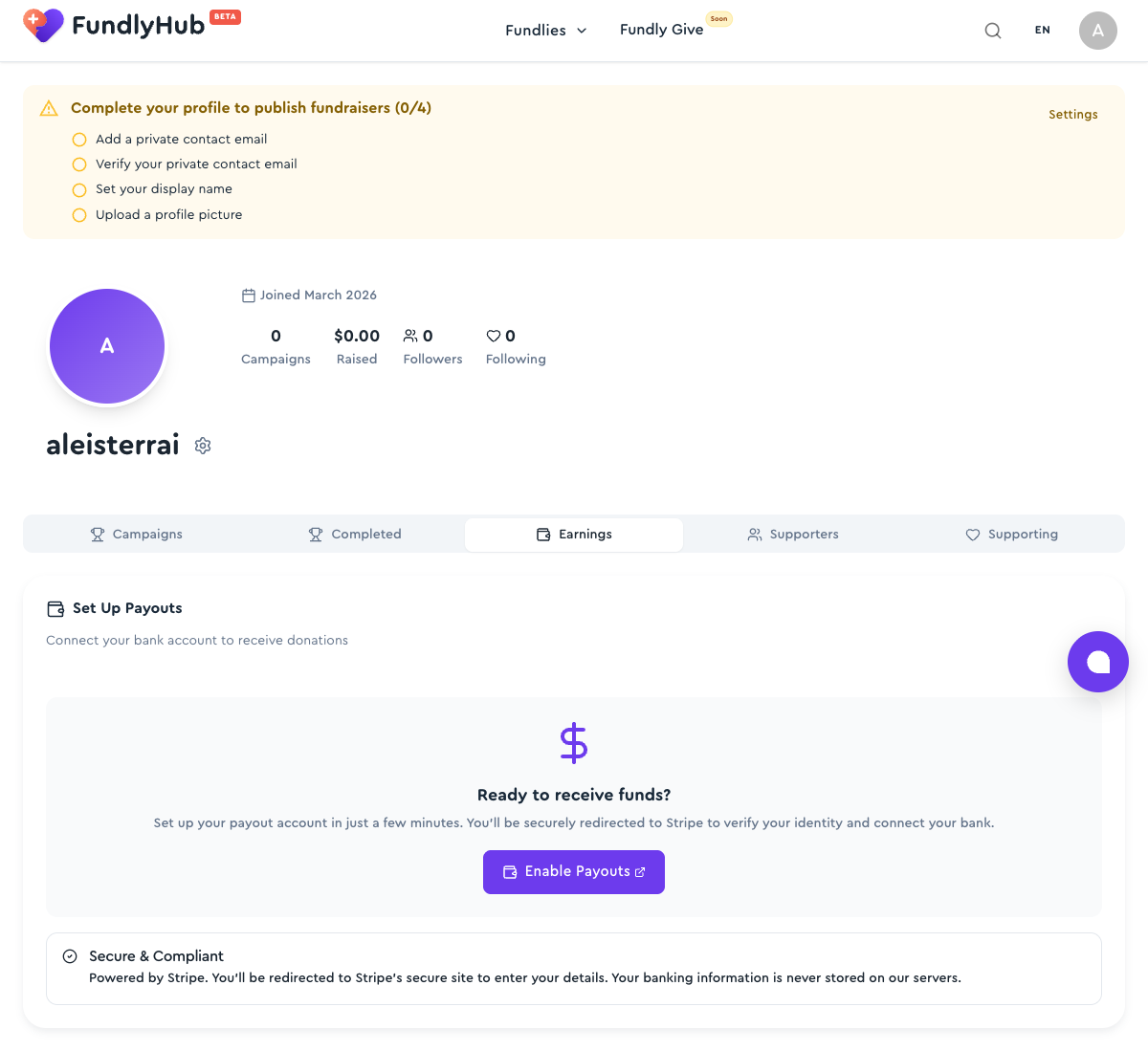Click the FundlyHub logo icon
Viewport: 1148px width, 1051px height.
click(42, 26)
